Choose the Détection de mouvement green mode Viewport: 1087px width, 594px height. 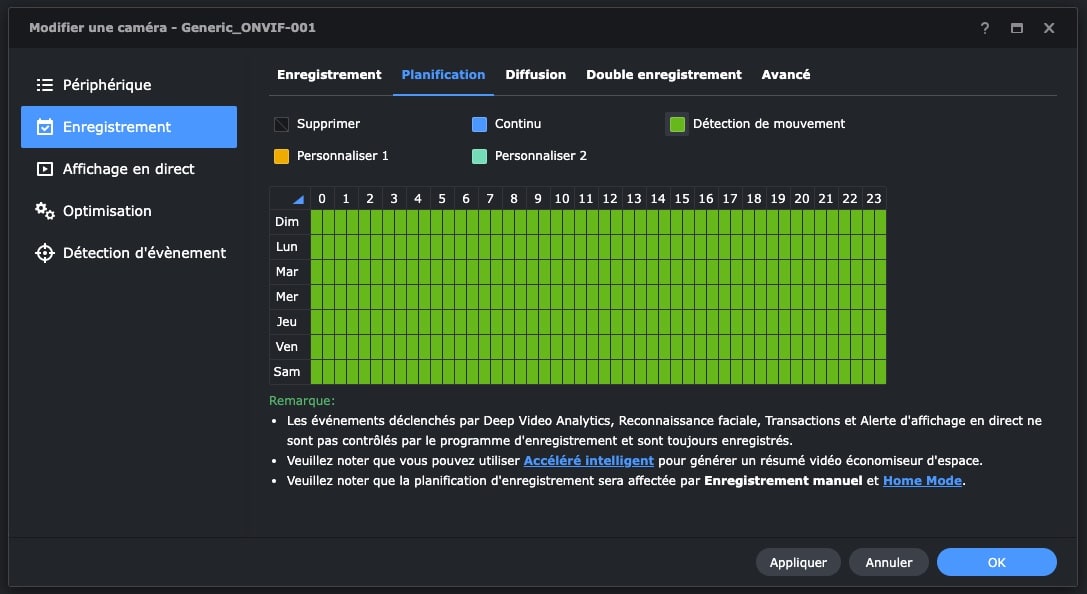[677, 124]
